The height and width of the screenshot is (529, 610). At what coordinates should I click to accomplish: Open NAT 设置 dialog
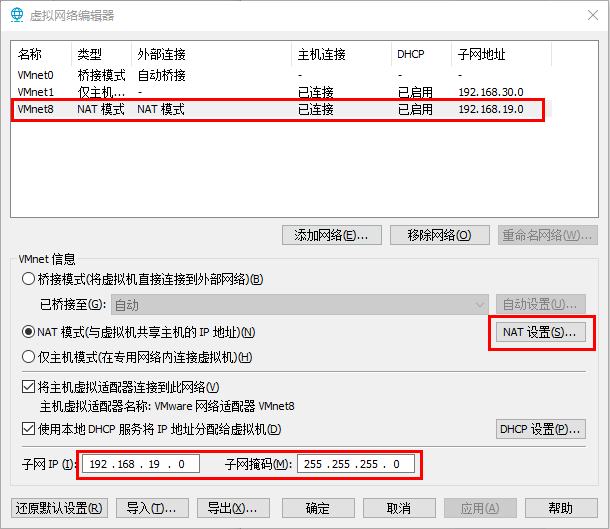(540, 332)
